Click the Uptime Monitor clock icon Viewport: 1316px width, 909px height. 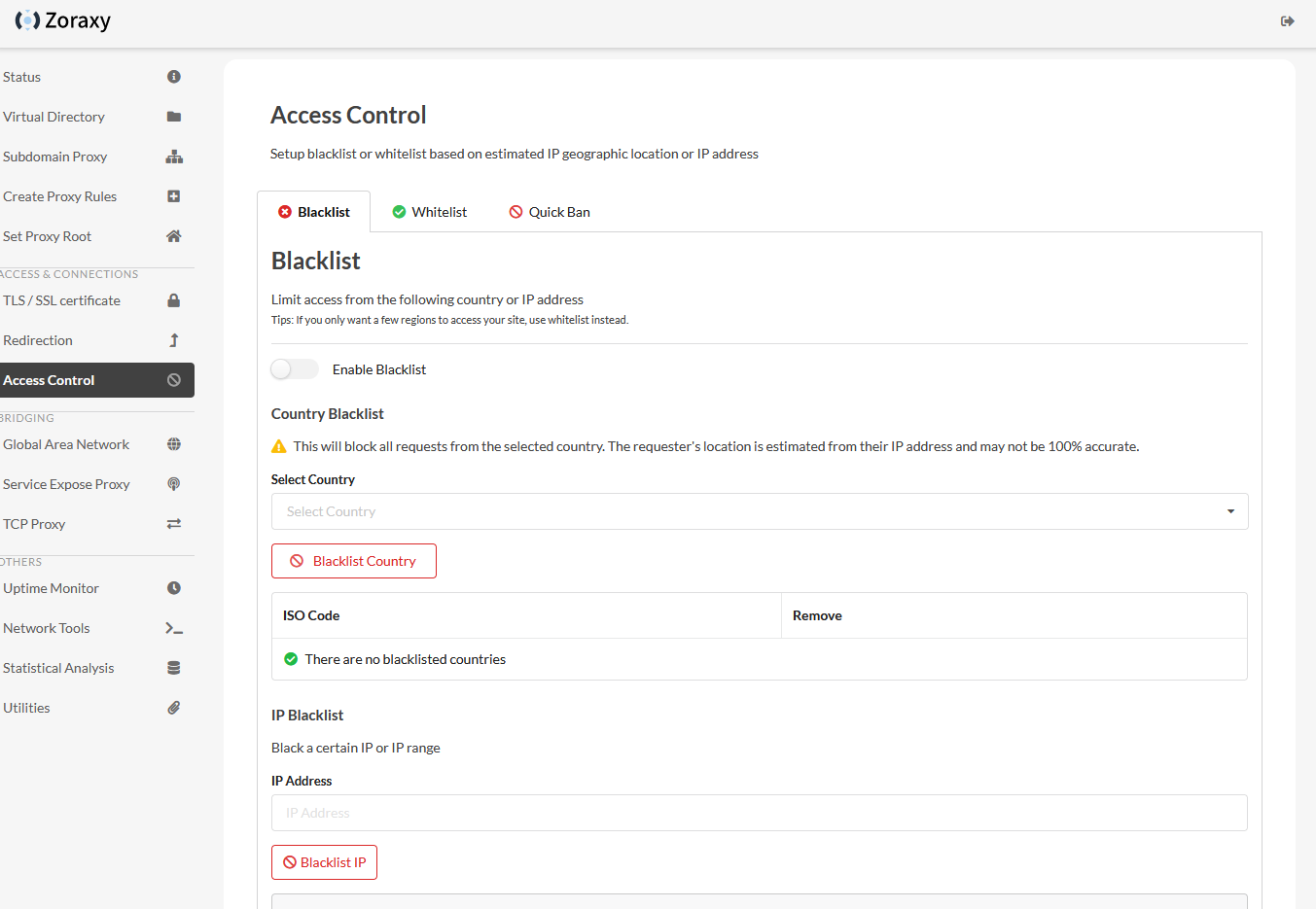coord(174,588)
